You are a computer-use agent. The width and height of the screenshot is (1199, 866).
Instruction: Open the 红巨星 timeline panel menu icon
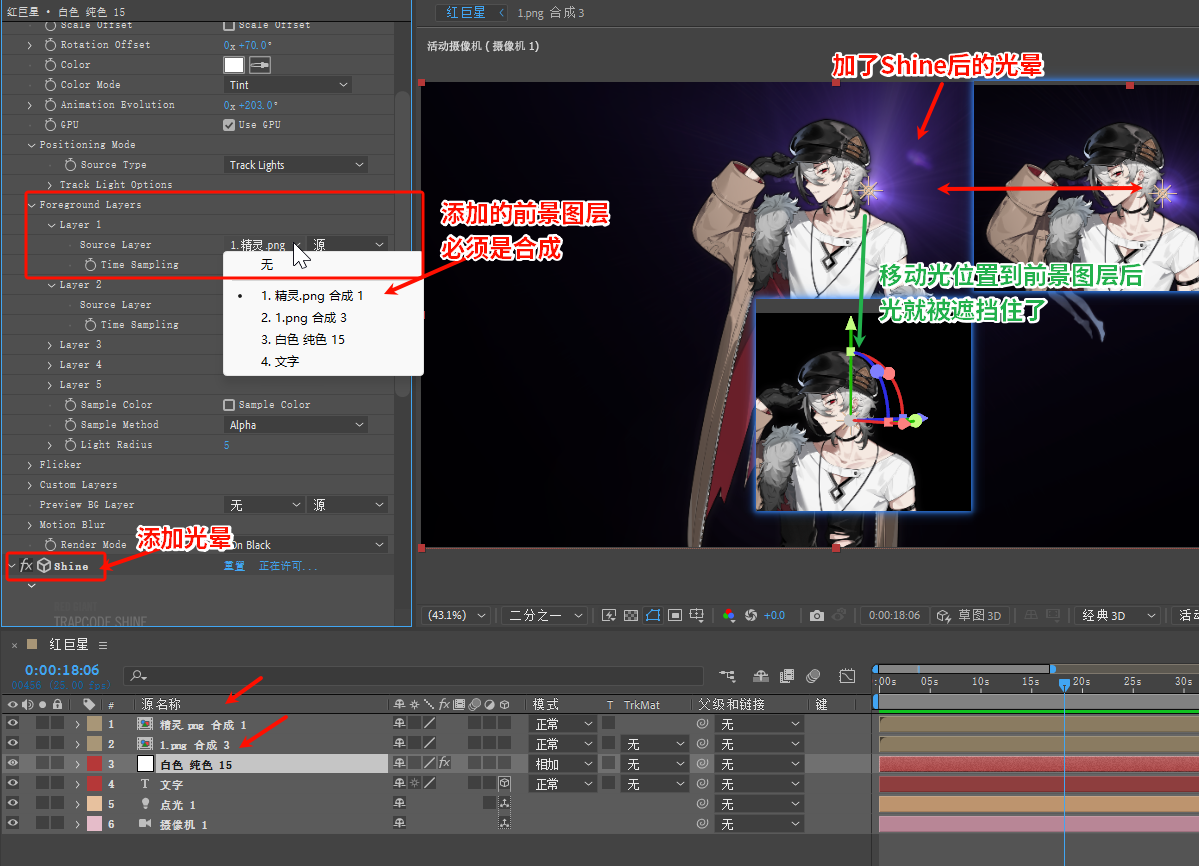pyautogui.click(x=103, y=645)
